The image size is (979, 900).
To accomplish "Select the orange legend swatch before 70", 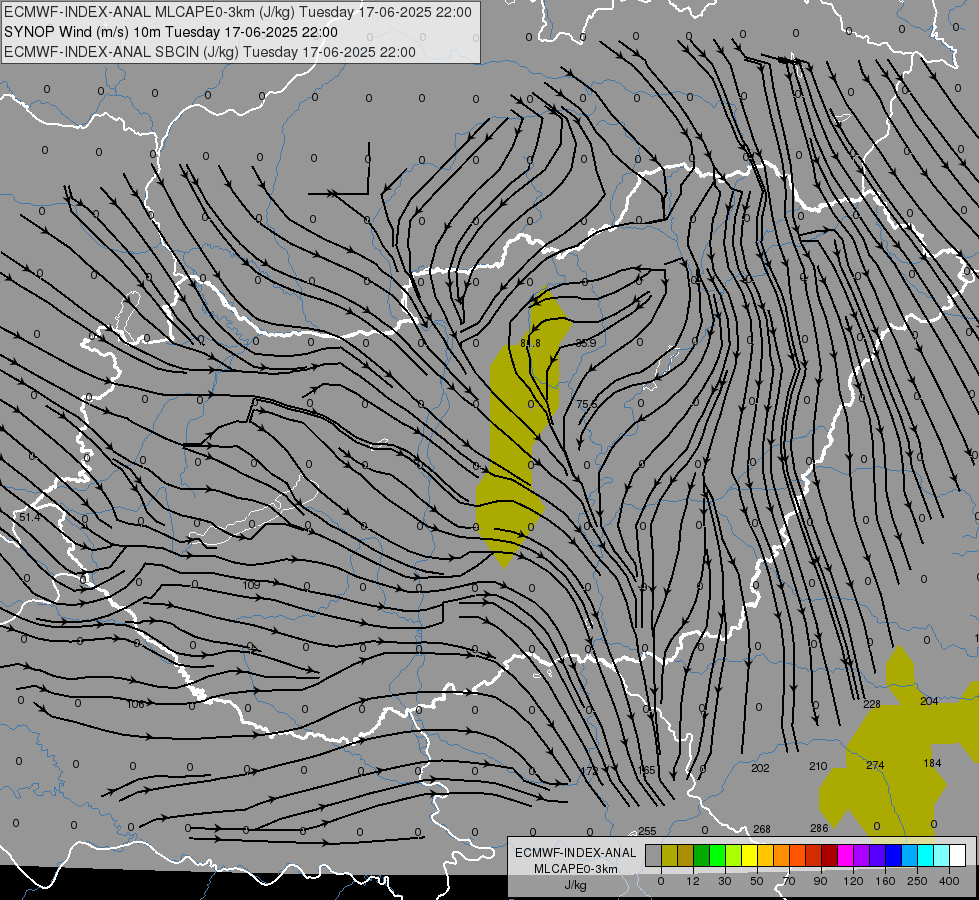I will pos(782,855).
